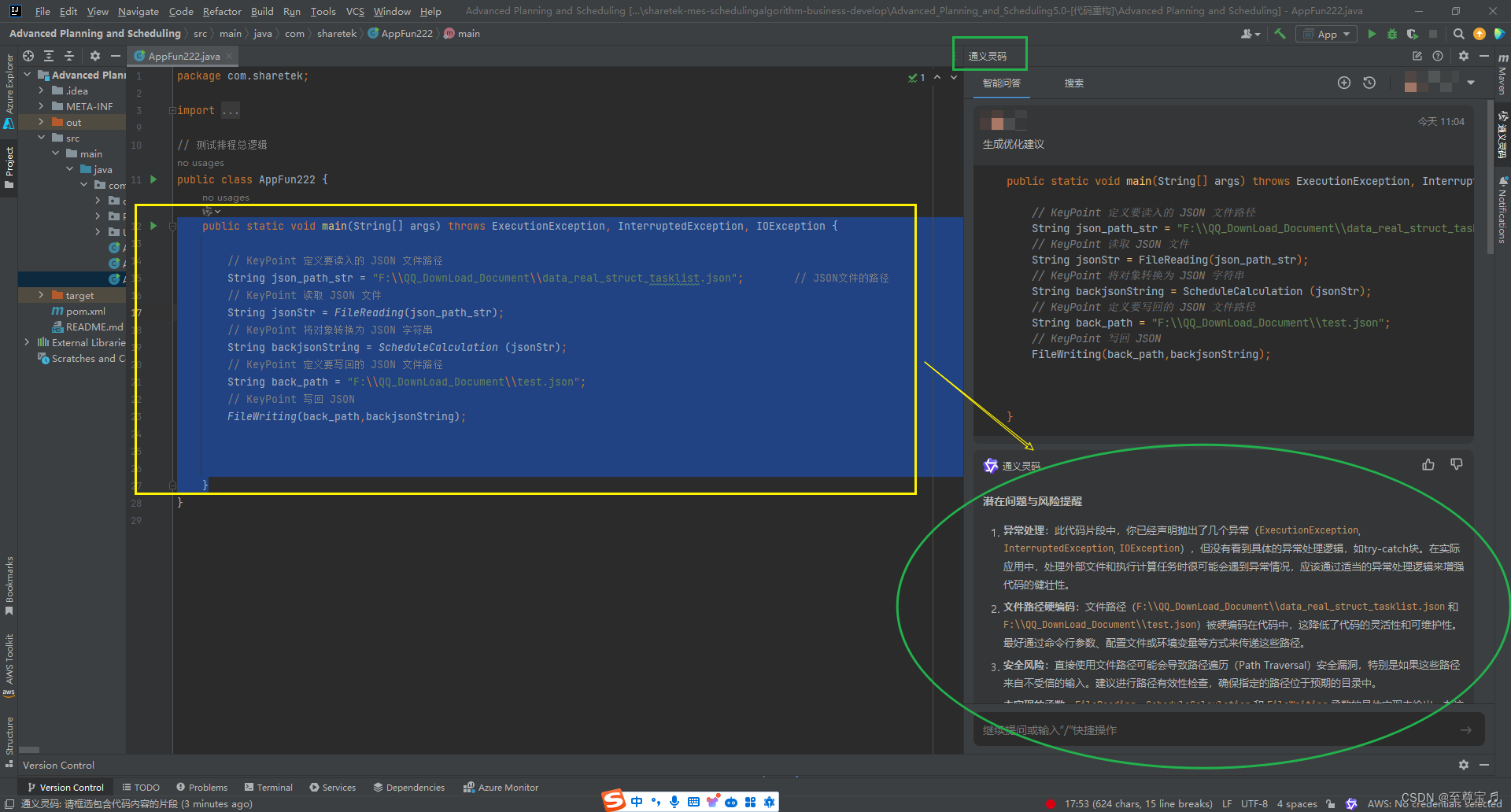1511x812 pixels.
Task: Open the code-with-me users icon
Action: tap(1250, 34)
